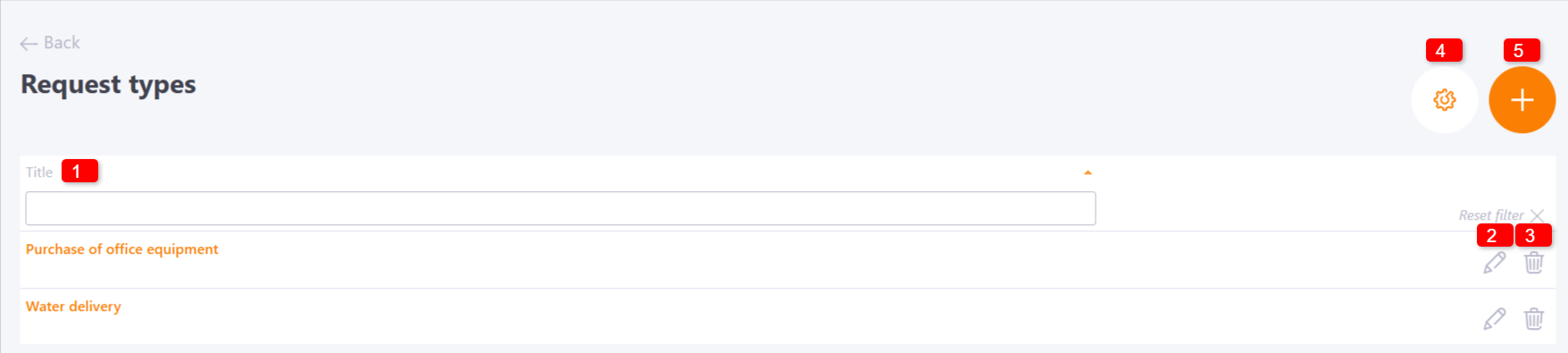Click the red marker numbered 4
The height and width of the screenshot is (353, 1568).
coord(1444,51)
